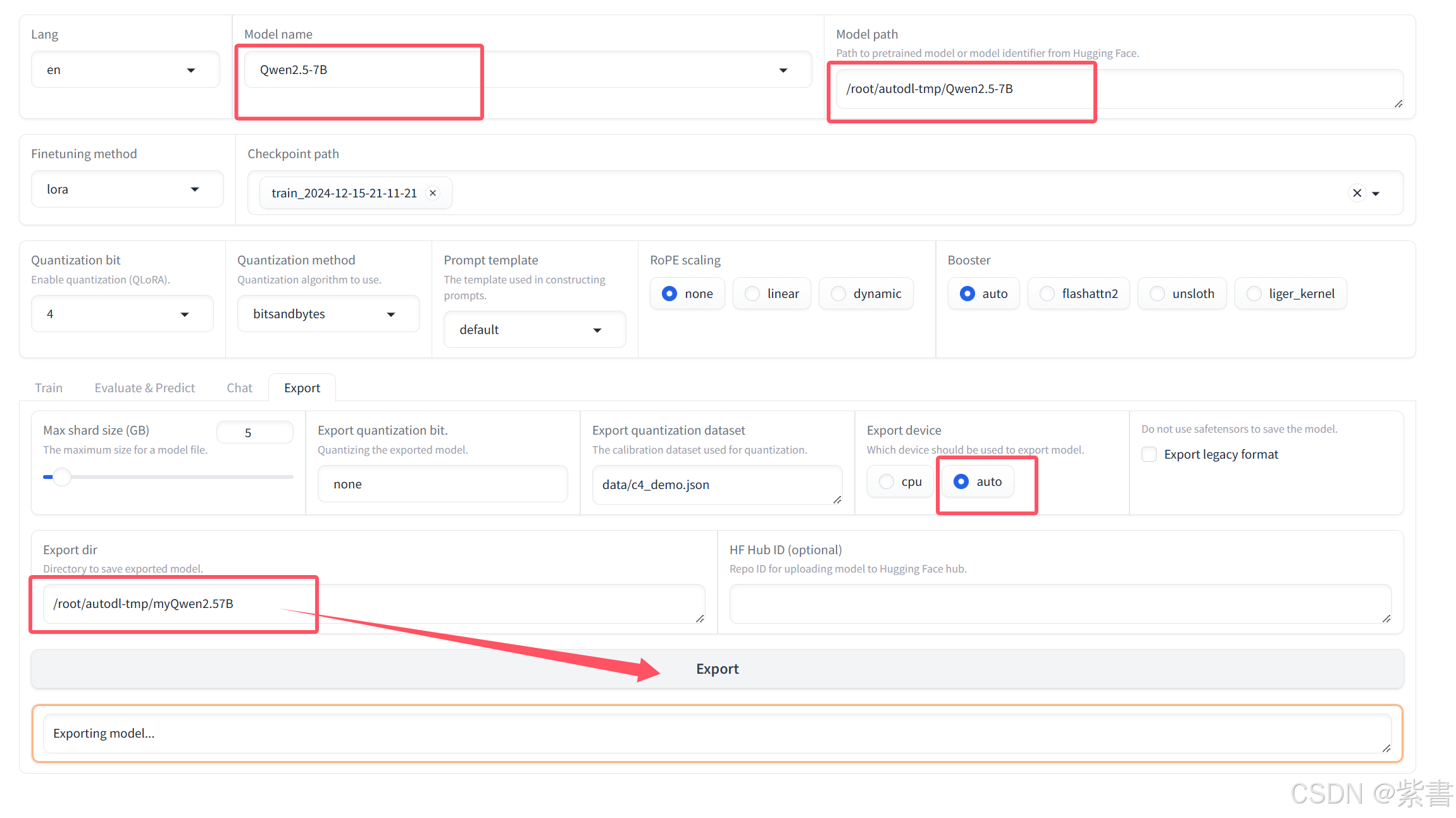Select the flashattn2 booster option

coord(1047,294)
